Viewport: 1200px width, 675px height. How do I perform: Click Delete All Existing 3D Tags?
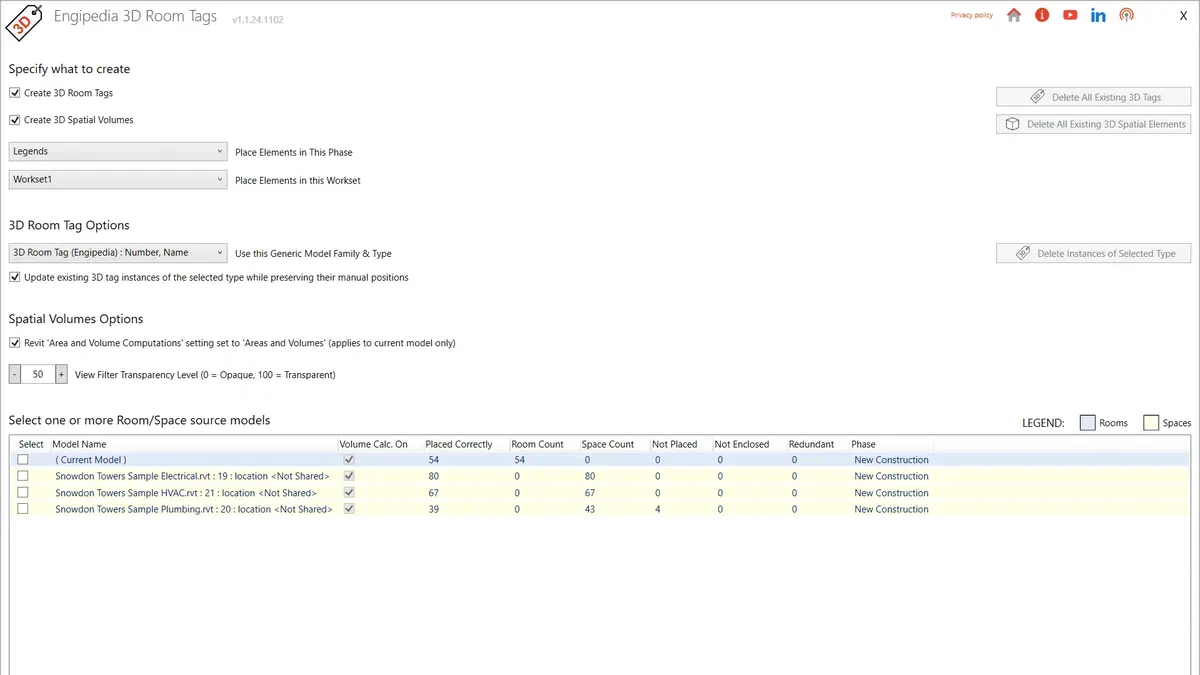pyautogui.click(x=1093, y=97)
